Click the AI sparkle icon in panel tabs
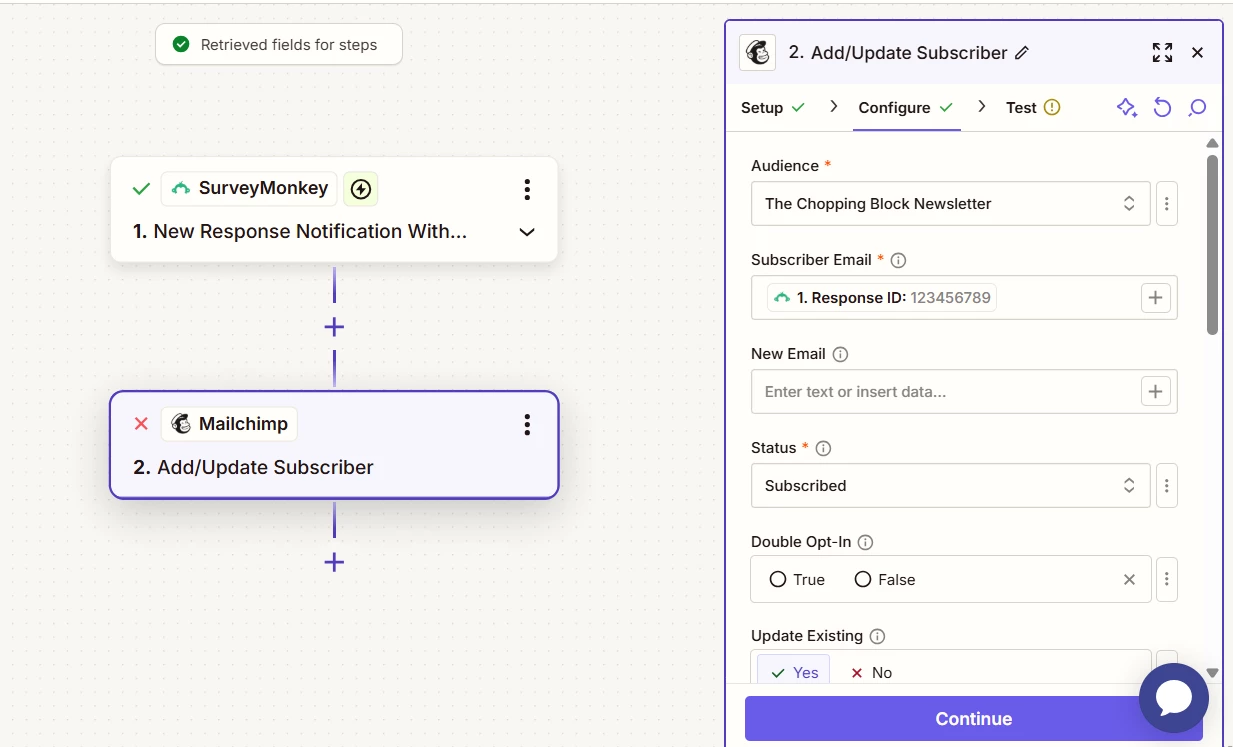This screenshot has height=747, width=1233. tap(1127, 108)
